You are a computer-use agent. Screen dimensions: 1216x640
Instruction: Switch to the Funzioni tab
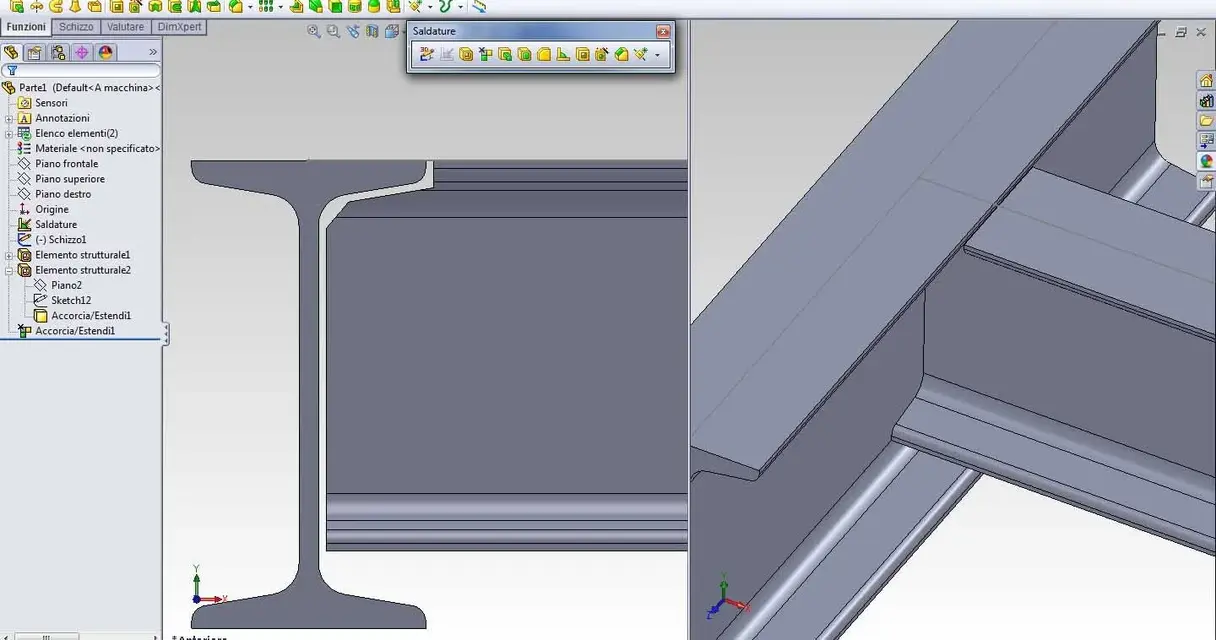coord(26,27)
